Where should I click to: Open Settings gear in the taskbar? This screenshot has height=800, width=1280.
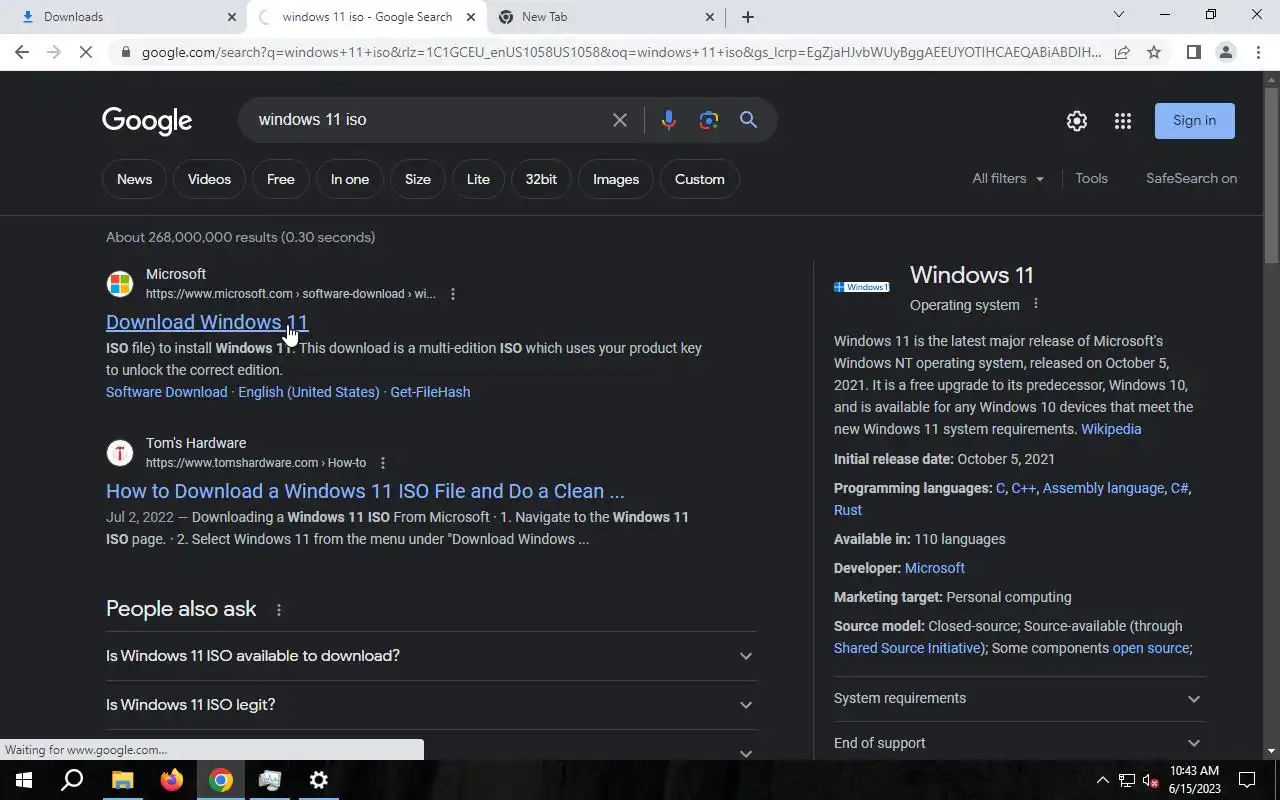(x=319, y=780)
